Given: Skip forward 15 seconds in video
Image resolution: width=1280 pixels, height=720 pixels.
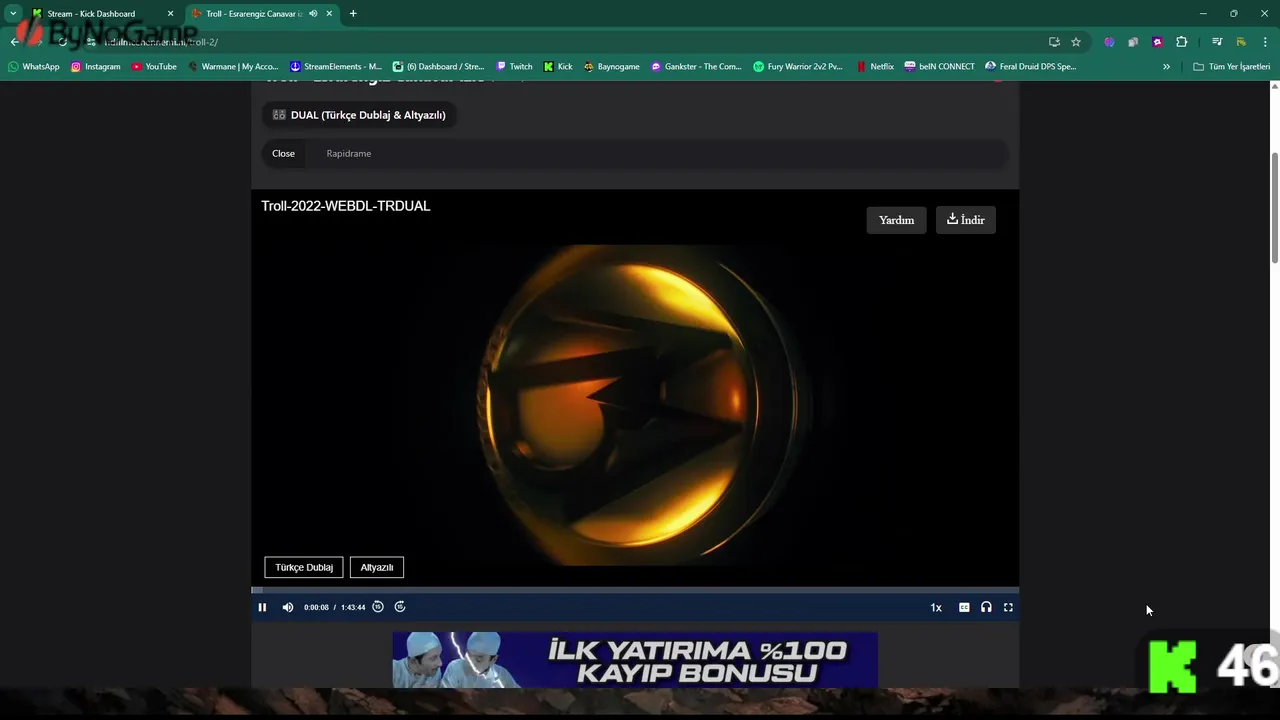Looking at the screenshot, I should [x=400, y=607].
